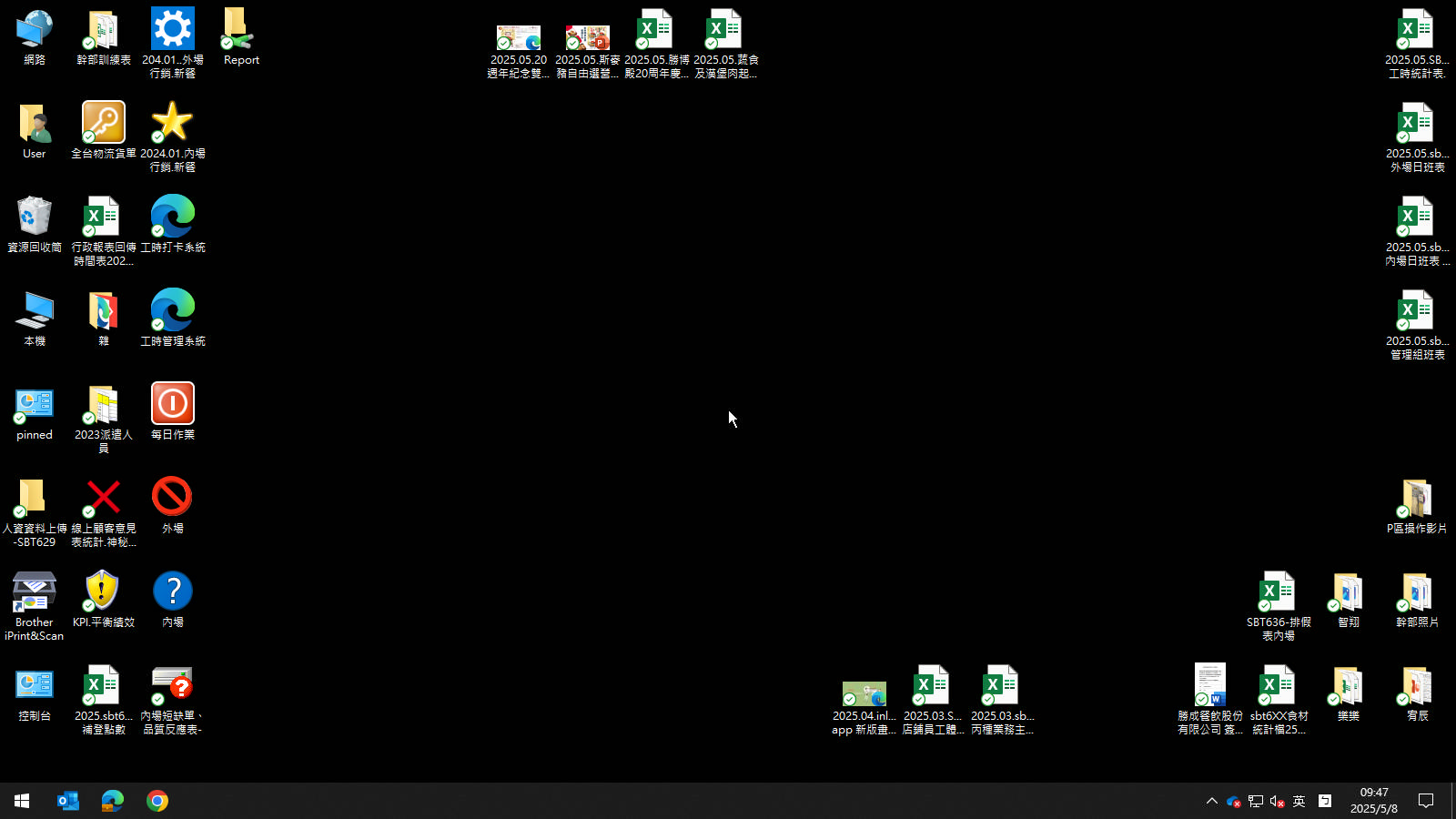The height and width of the screenshot is (819, 1456).
Task: Toggle the muted volume tray icon
Action: (x=1277, y=801)
